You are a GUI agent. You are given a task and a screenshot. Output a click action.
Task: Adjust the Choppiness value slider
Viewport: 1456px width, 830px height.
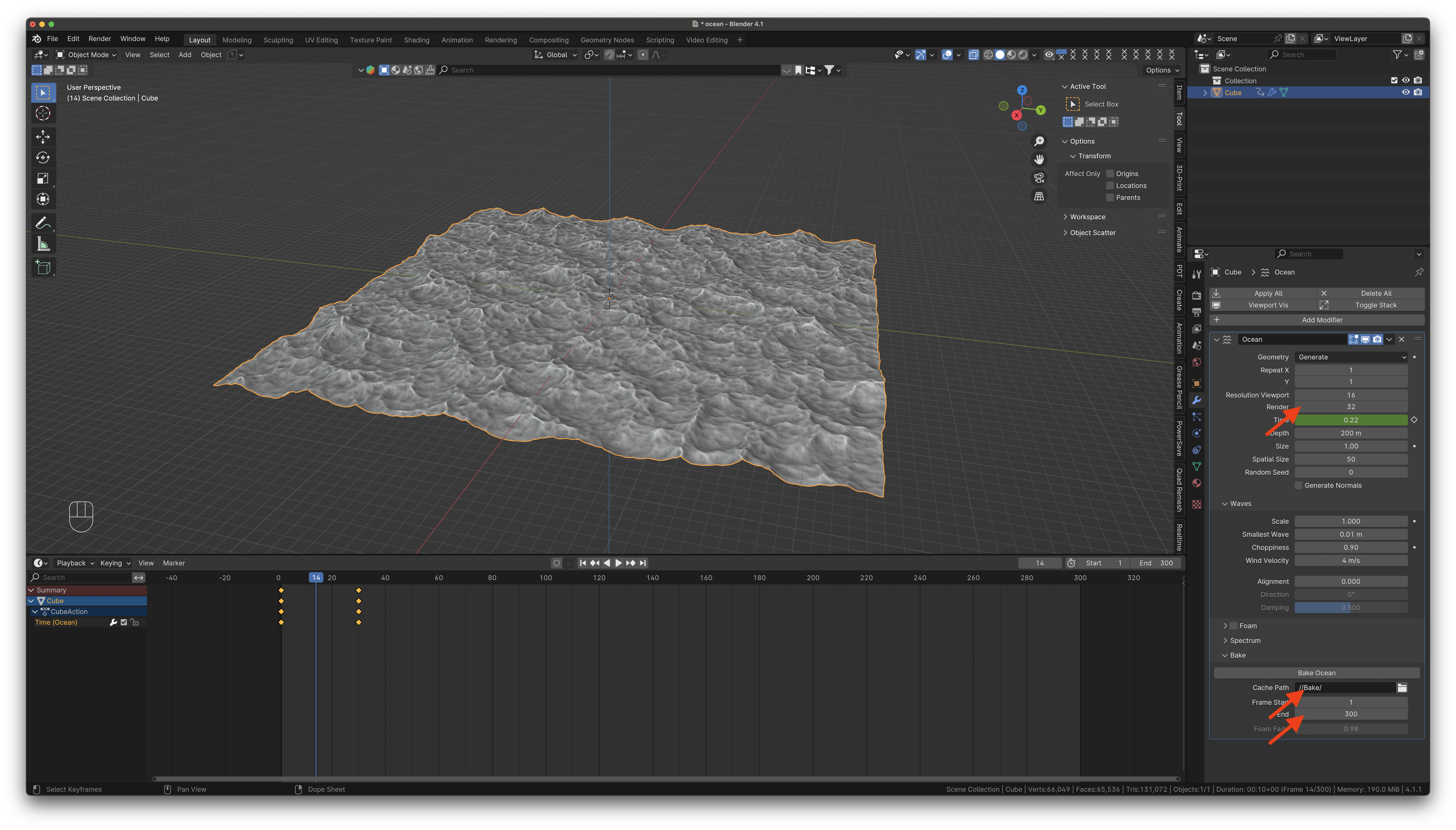[x=1351, y=548]
